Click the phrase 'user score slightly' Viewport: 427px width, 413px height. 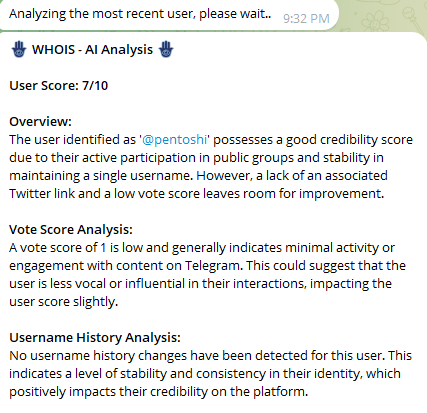63,302
